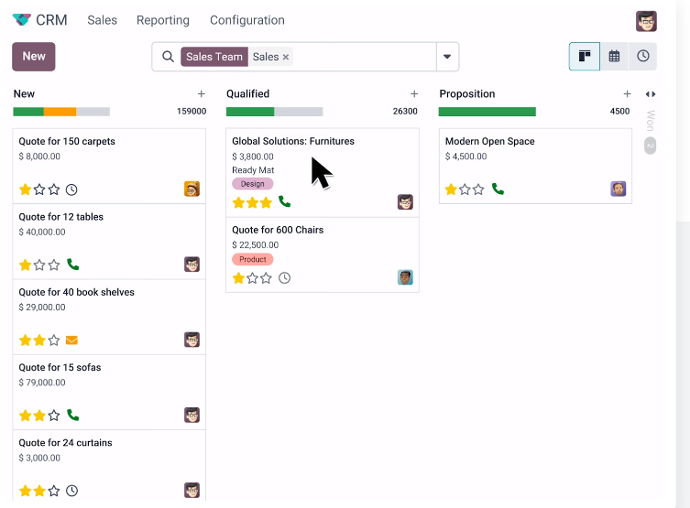This screenshot has height=508, width=690.
Task: Switch to activity clock view
Action: (x=643, y=57)
